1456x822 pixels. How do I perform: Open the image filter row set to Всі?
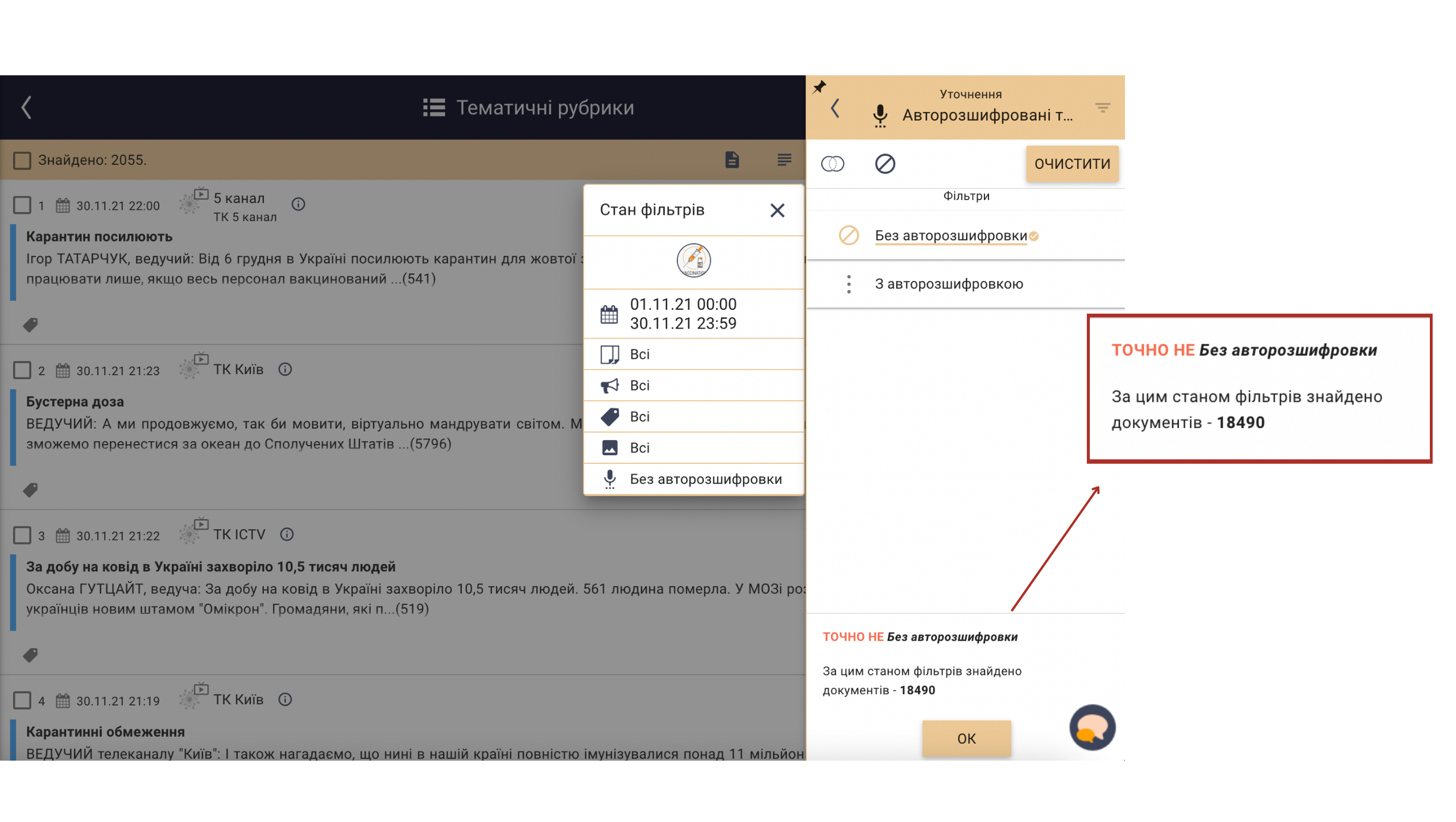click(694, 448)
